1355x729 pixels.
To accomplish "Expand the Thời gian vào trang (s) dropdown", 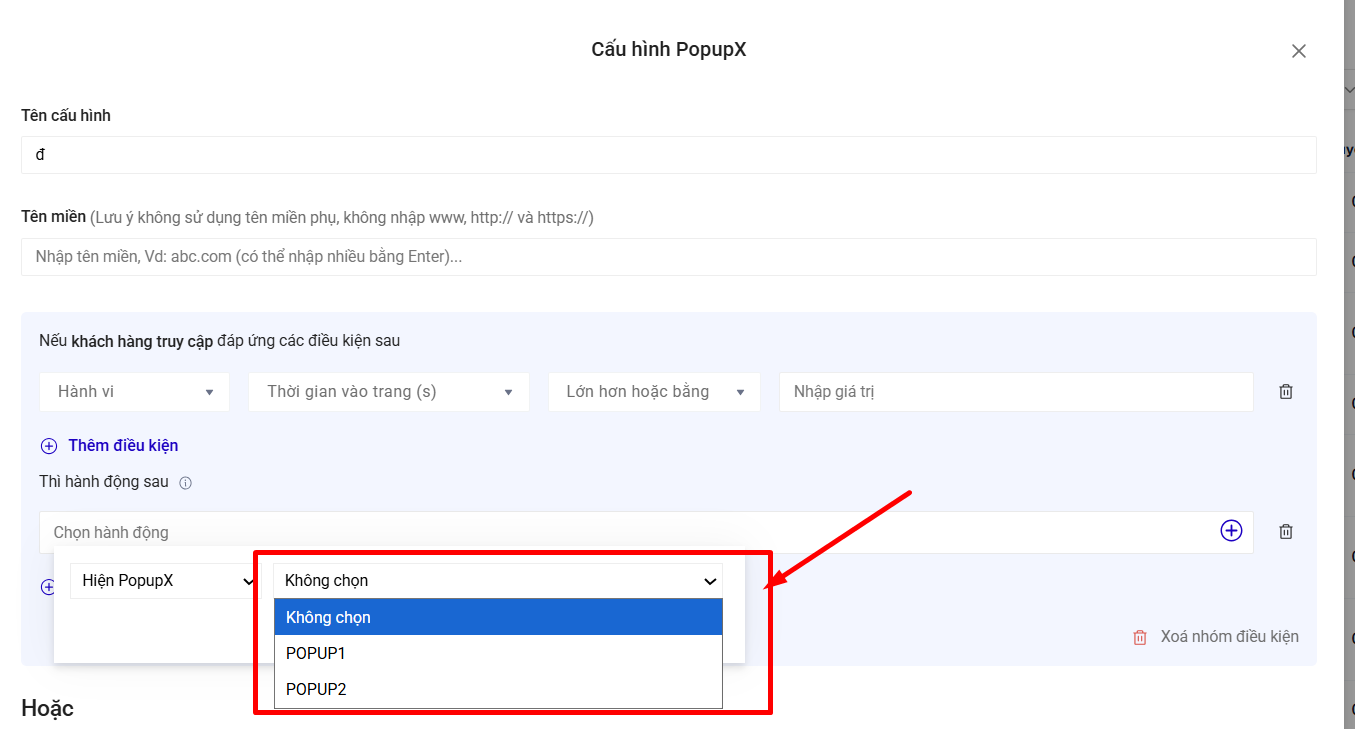I will (x=389, y=392).
